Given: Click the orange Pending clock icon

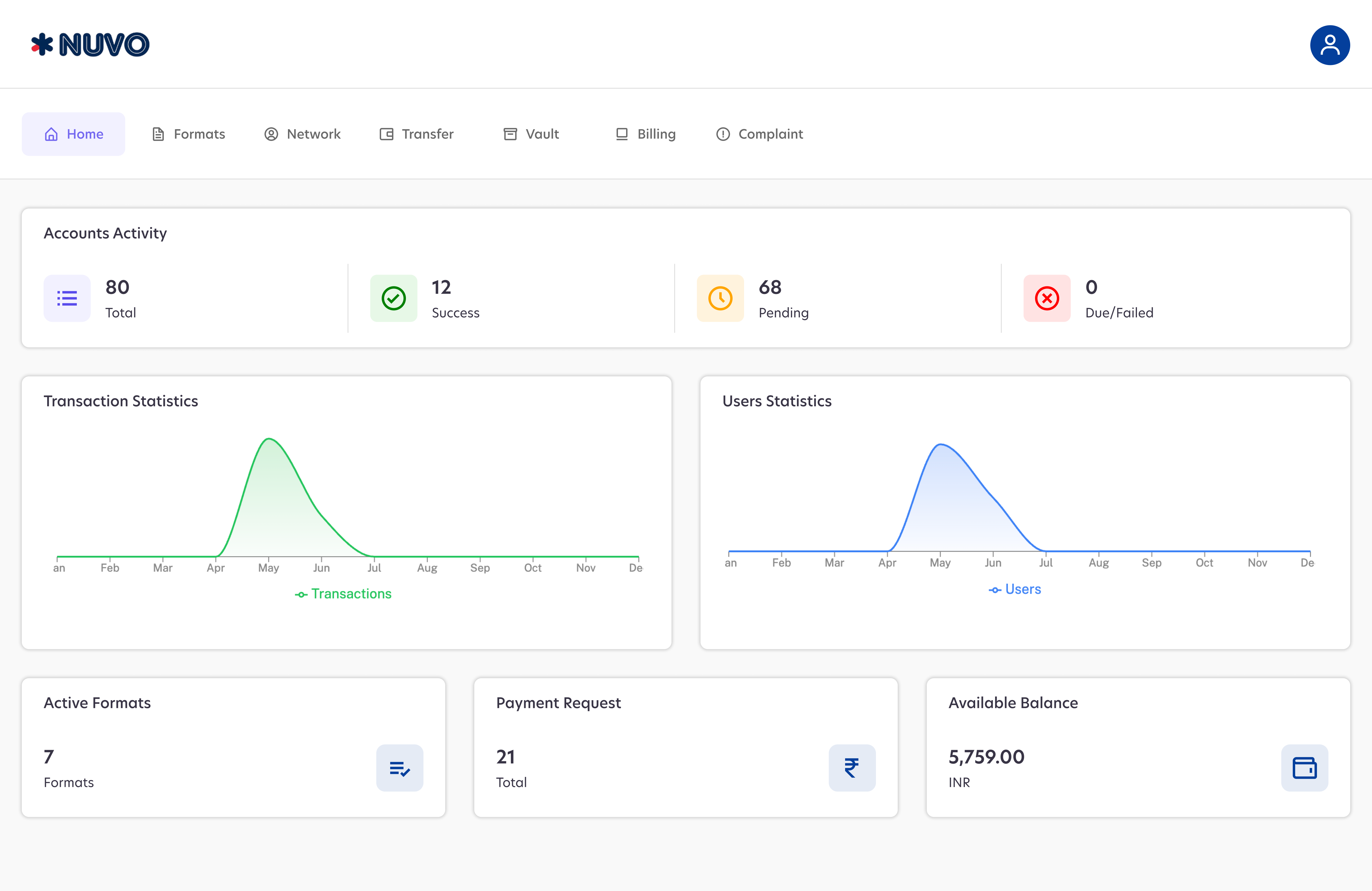Looking at the screenshot, I should pos(720,299).
